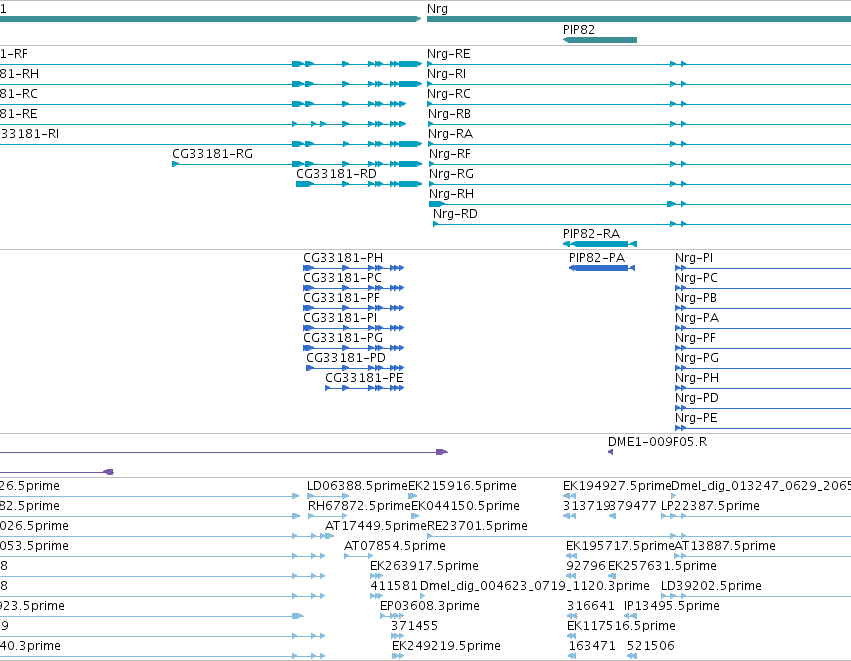Select feature 163471
Image resolution: width=851 pixels, height=661 pixels.
(592, 646)
